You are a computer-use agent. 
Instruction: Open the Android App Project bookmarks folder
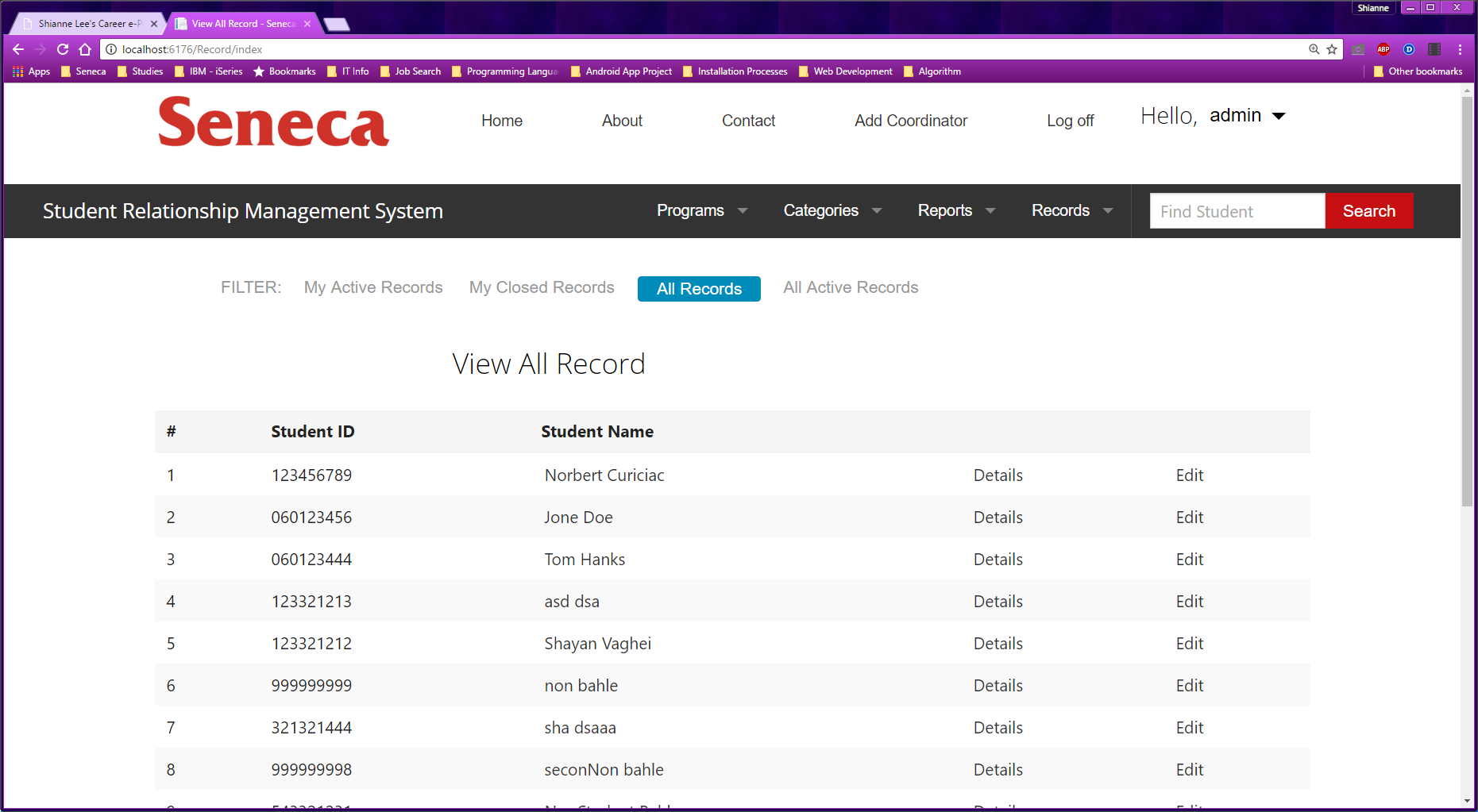coord(621,71)
